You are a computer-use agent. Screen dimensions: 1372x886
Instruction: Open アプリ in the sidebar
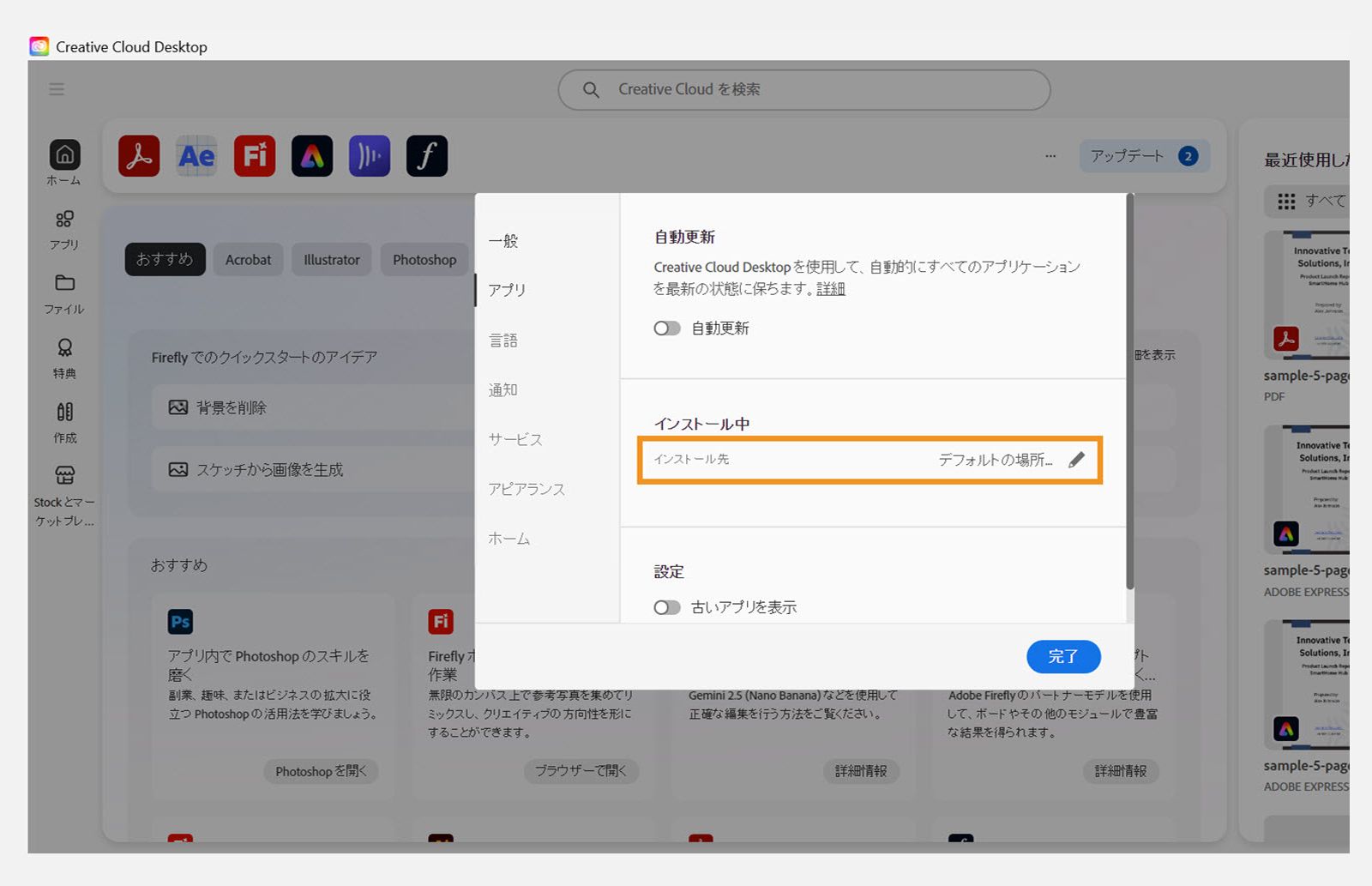[64, 230]
